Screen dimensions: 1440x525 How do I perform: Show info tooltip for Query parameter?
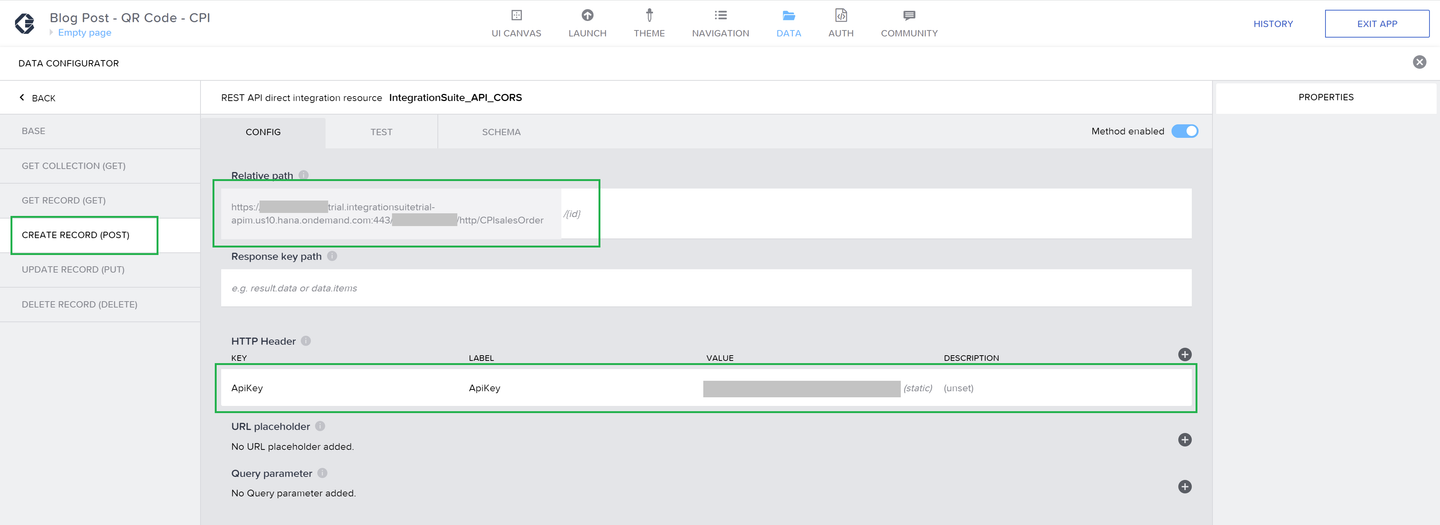coord(322,473)
